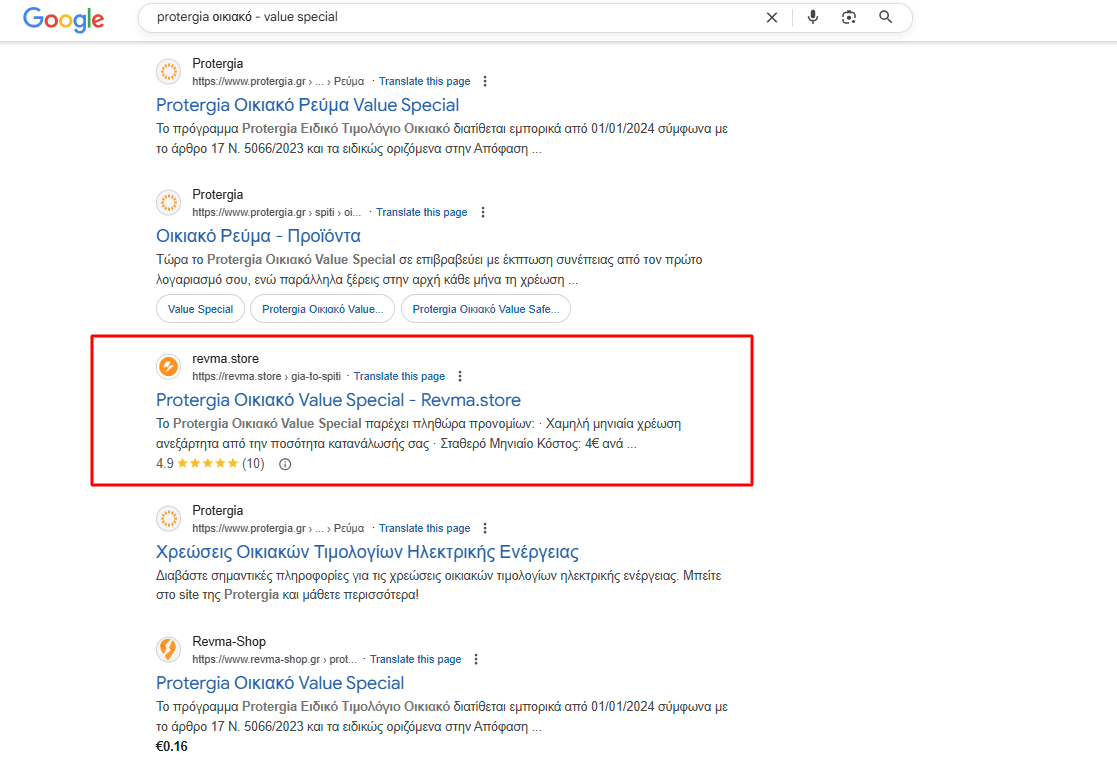This screenshot has height=761, width=1117.
Task: Click Translate this page for revma.store result
Action: coord(399,376)
